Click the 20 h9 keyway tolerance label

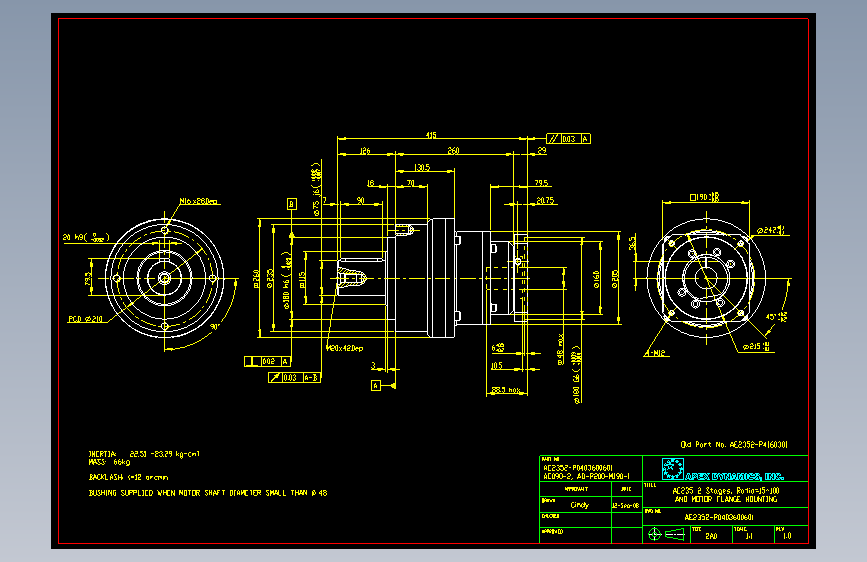[86, 237]
